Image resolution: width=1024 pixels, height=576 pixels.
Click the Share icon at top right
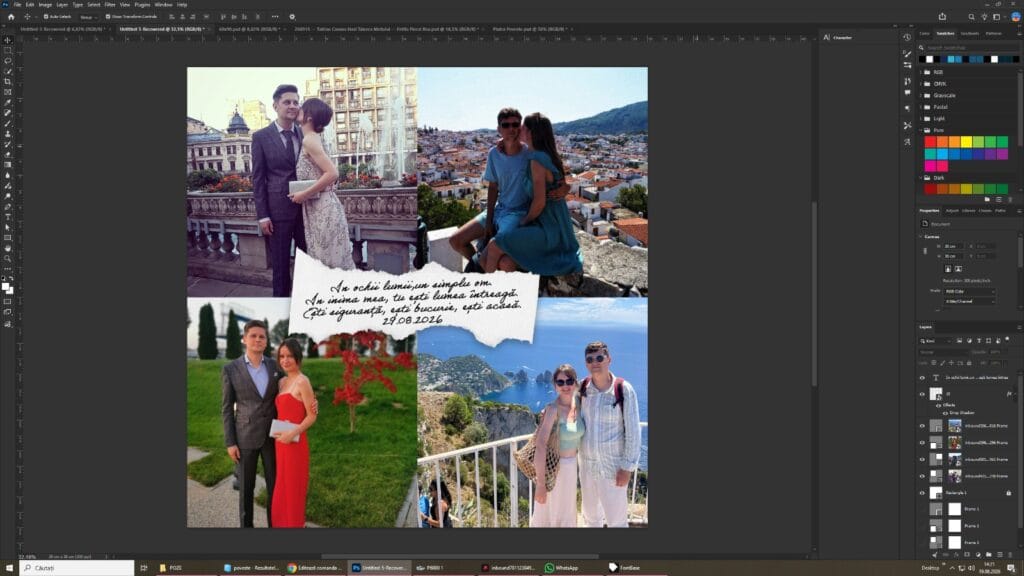(x=942, y=17)
